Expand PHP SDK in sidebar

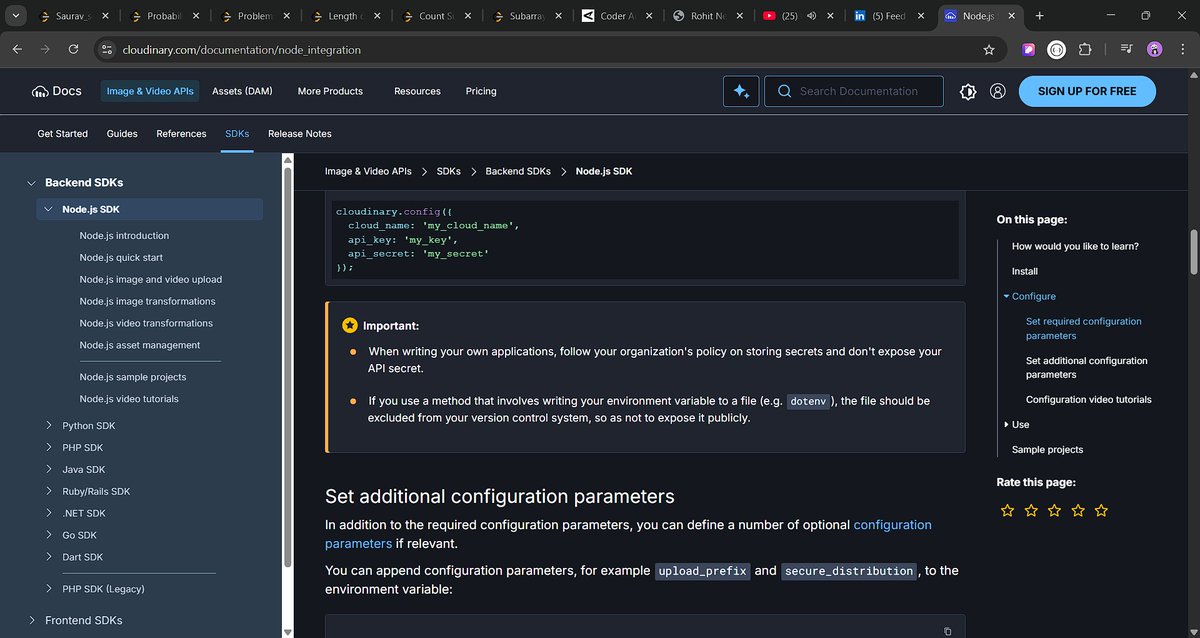coord(49,447)
